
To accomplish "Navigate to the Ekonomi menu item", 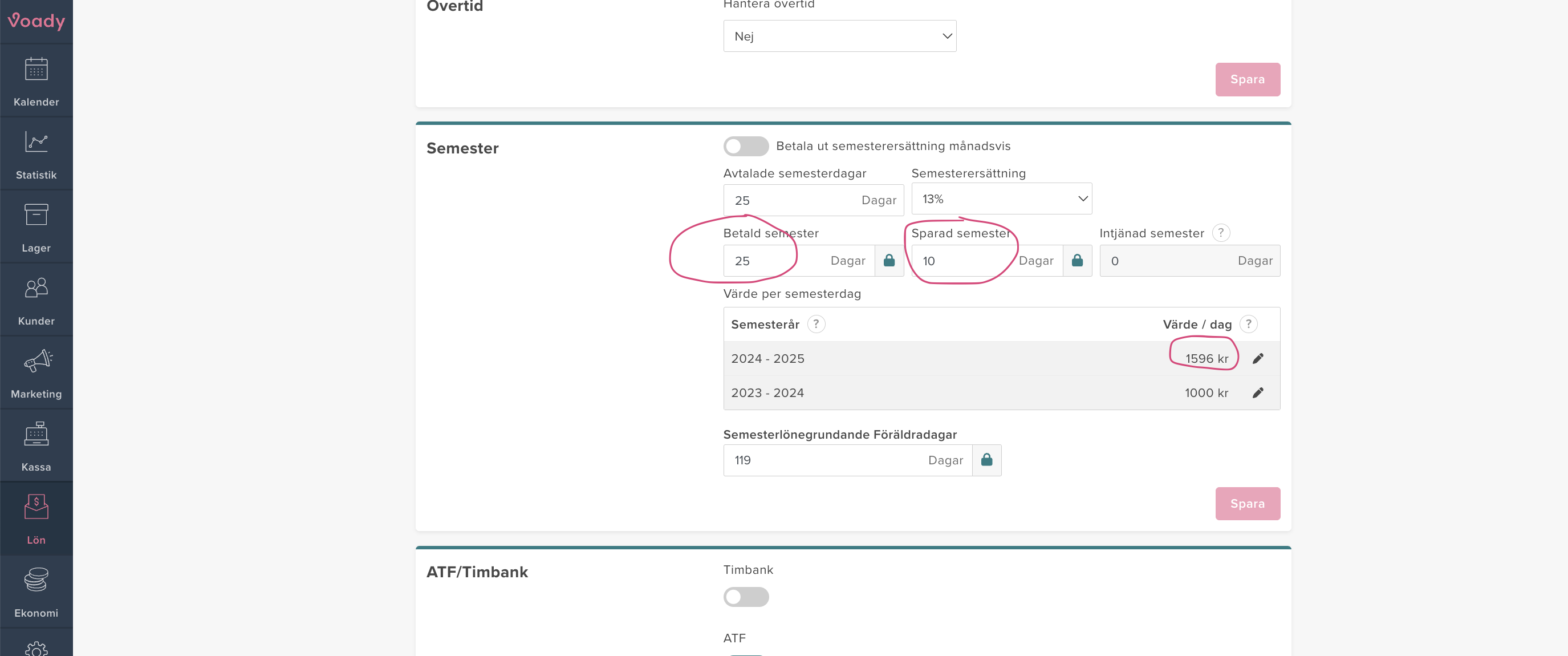I will coord(36,593).
